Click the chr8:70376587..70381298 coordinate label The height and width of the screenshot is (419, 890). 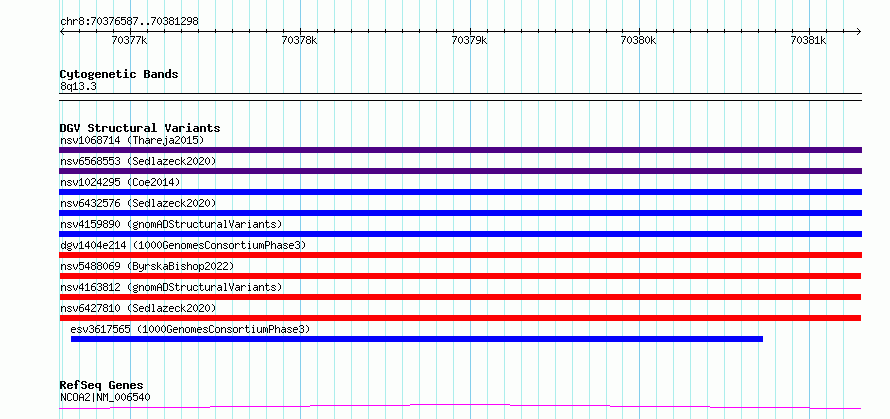(x=129, y=22)
